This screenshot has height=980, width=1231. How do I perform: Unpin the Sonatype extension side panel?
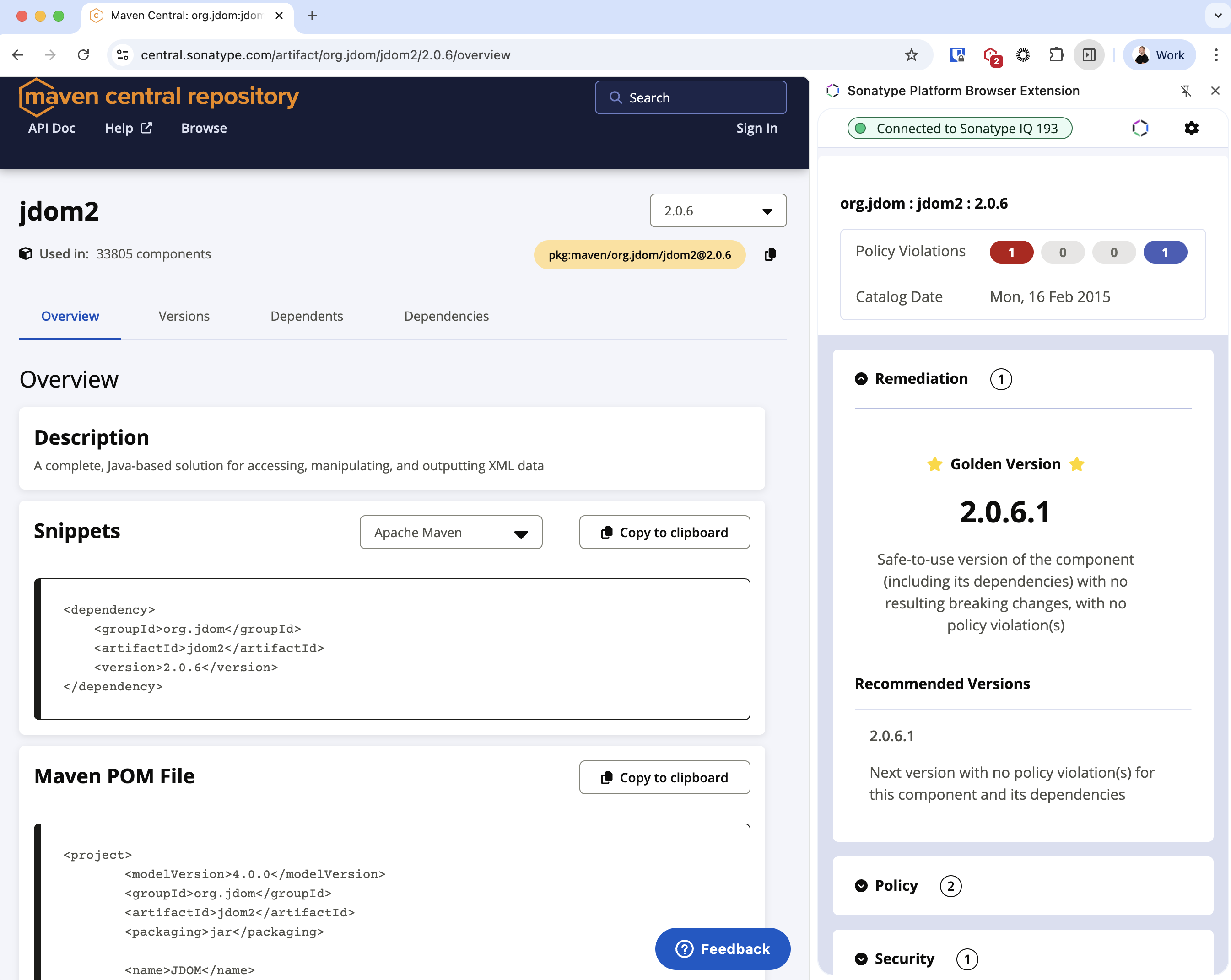point(1185,91)
